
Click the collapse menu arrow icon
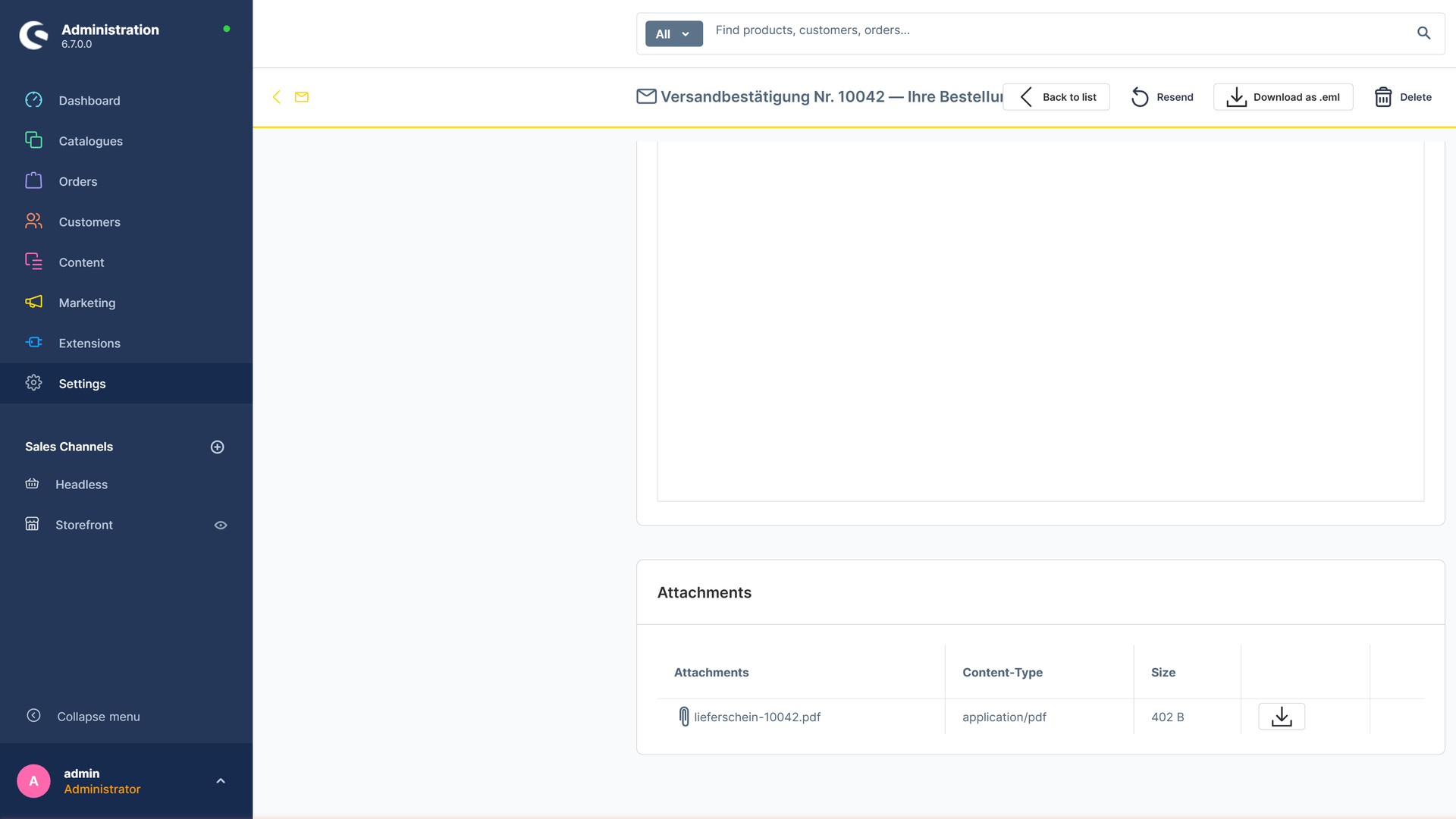pyautogui.click(x=33, y=716)
